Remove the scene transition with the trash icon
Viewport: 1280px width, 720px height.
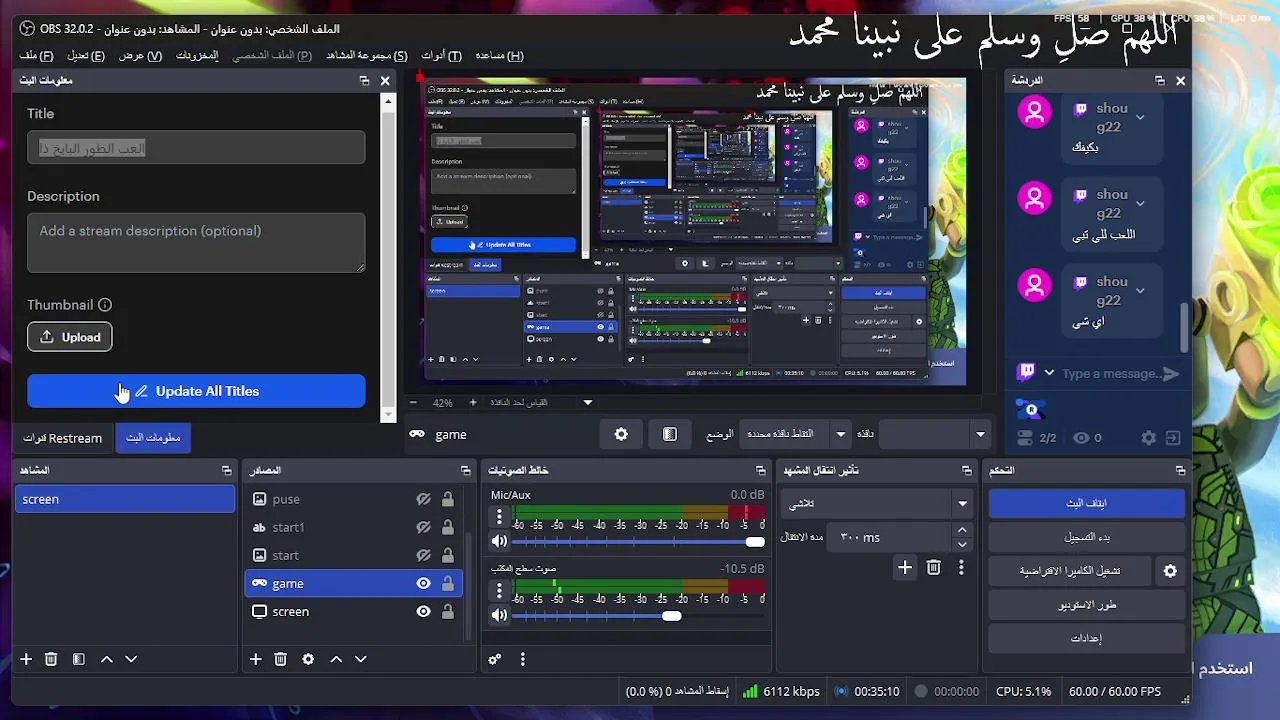933,567
